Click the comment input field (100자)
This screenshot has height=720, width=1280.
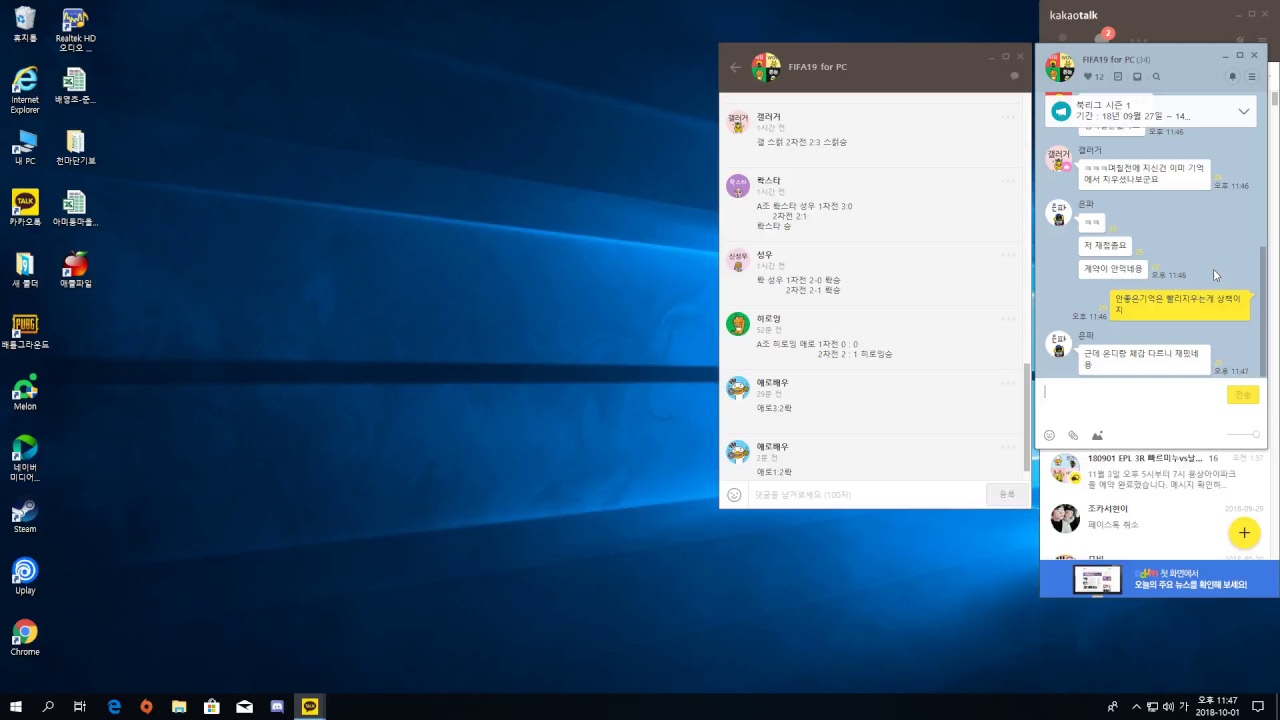(x=866, y=494)
